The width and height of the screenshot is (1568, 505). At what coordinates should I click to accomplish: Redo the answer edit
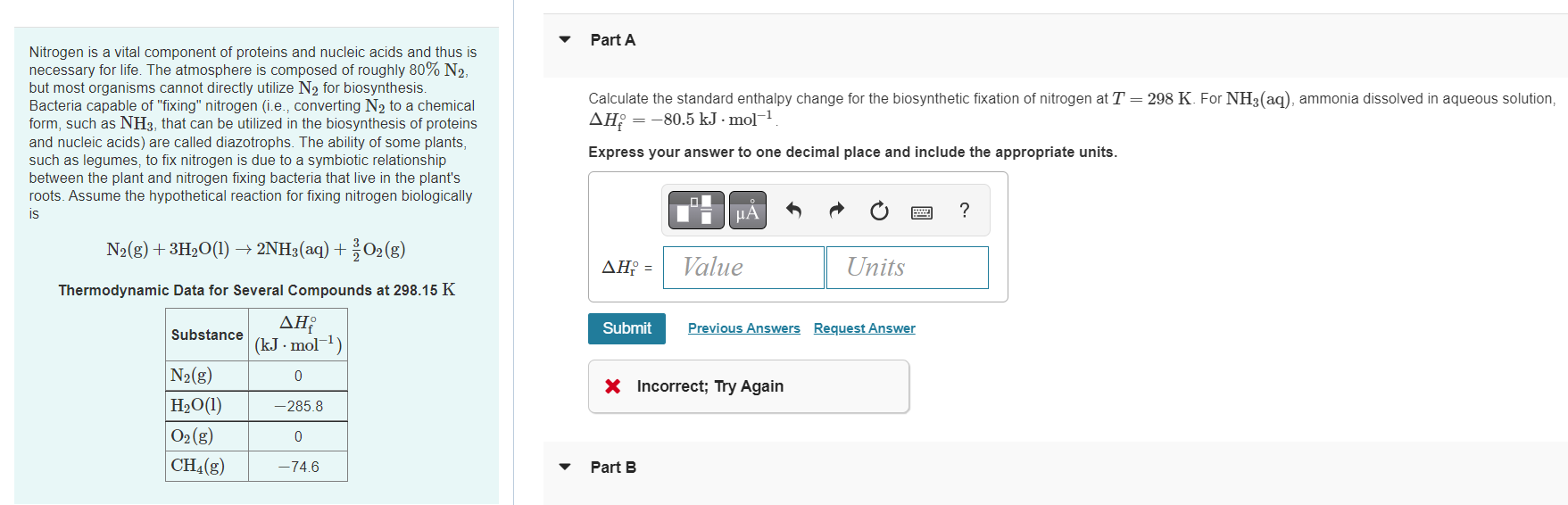point(836,211)
